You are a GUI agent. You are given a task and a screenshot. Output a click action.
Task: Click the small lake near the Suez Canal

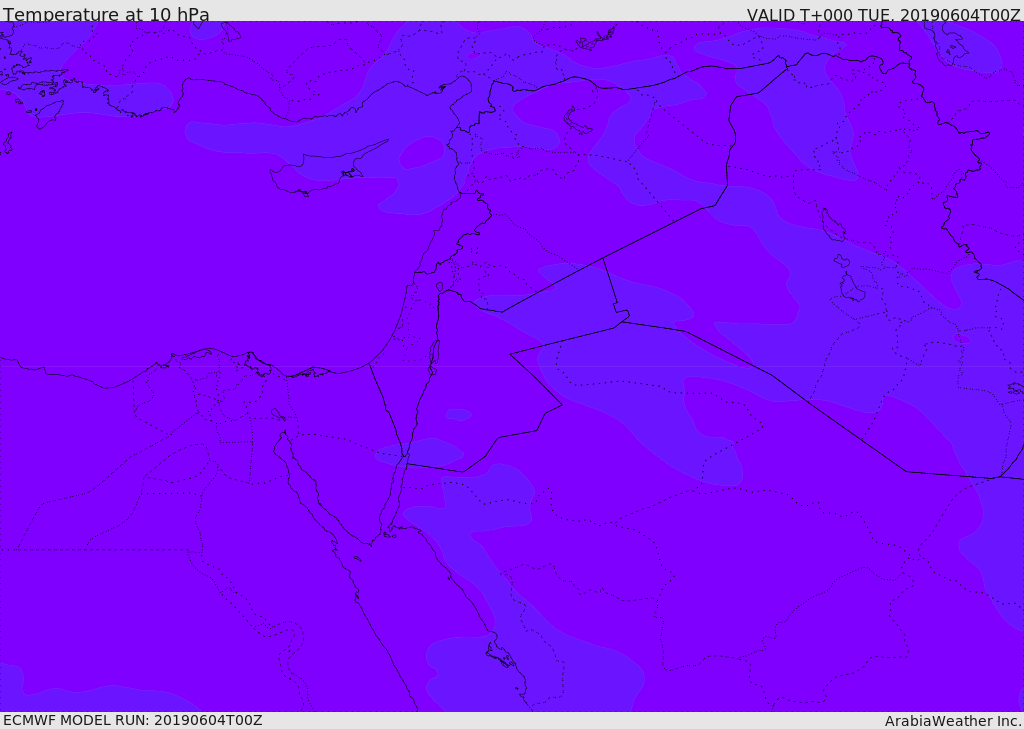(278, 414)
